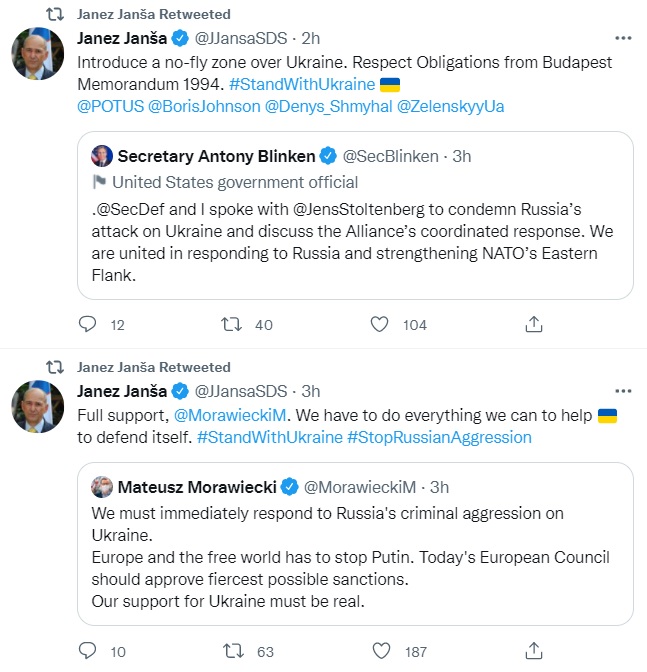Open more options on second tweet
Image resolution: width=647 pixels, height=672 pixels.
click(x=622, y=391)
